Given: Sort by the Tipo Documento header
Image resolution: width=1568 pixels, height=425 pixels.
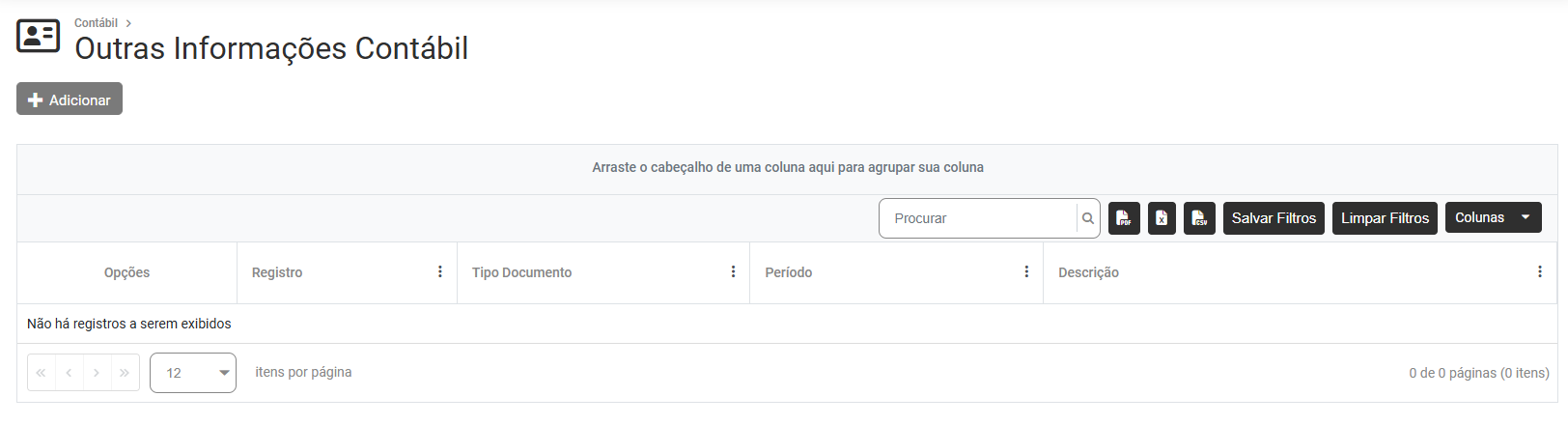Looking at the screenshot, I should click(x=522, y=272).
